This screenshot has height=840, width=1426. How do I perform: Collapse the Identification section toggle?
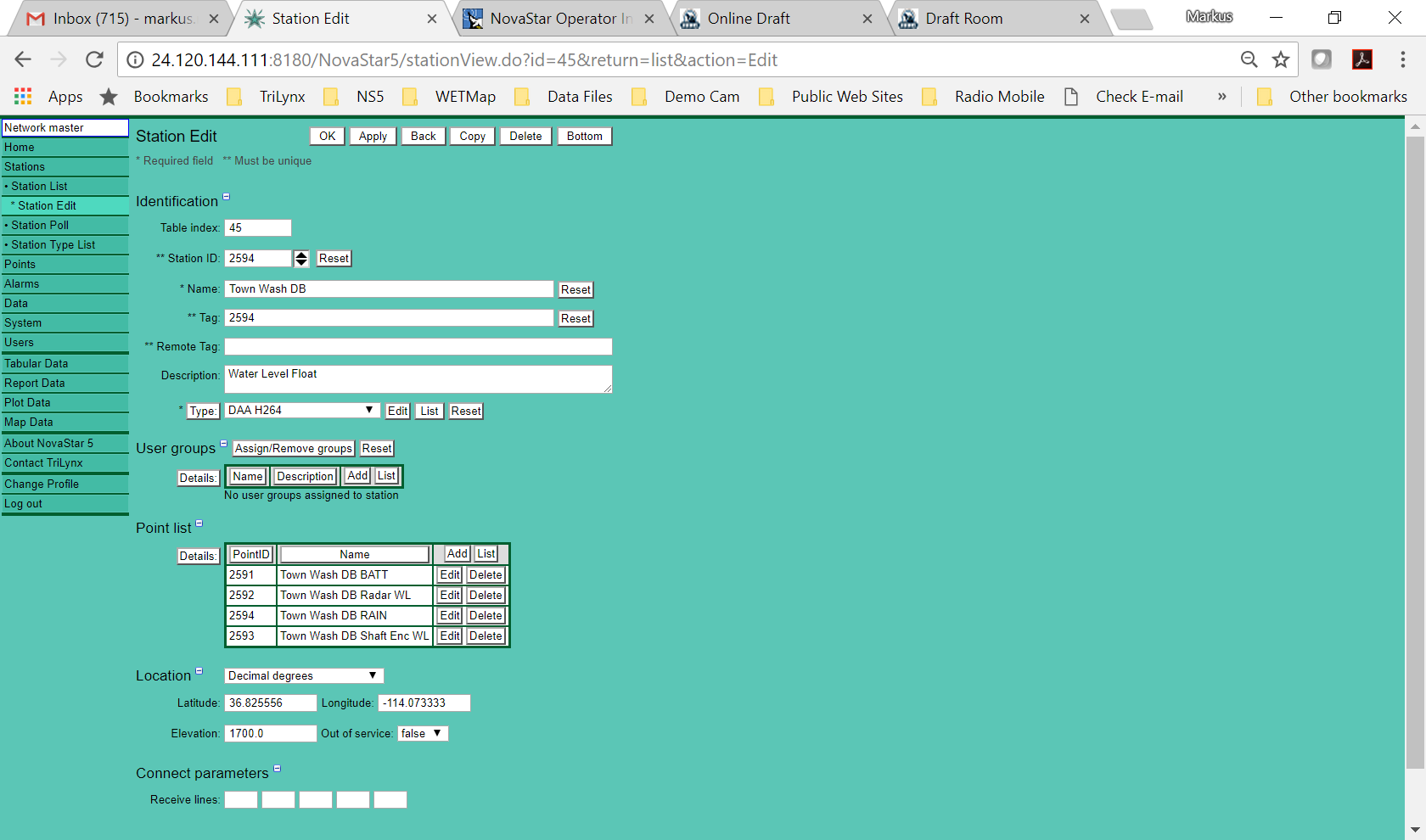coord(227,197)
